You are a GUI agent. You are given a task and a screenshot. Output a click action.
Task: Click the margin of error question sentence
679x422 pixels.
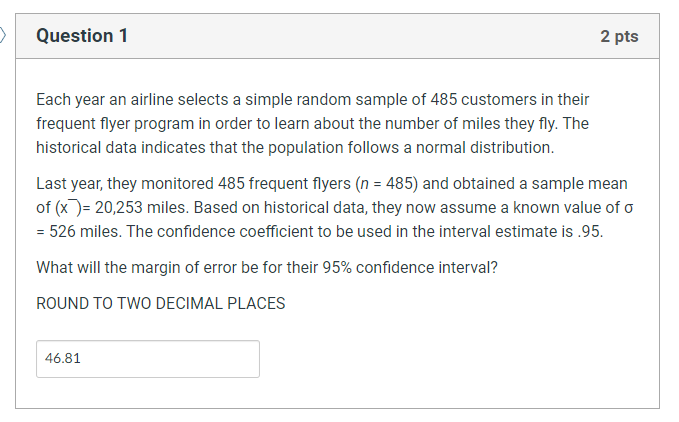[267, 267]
